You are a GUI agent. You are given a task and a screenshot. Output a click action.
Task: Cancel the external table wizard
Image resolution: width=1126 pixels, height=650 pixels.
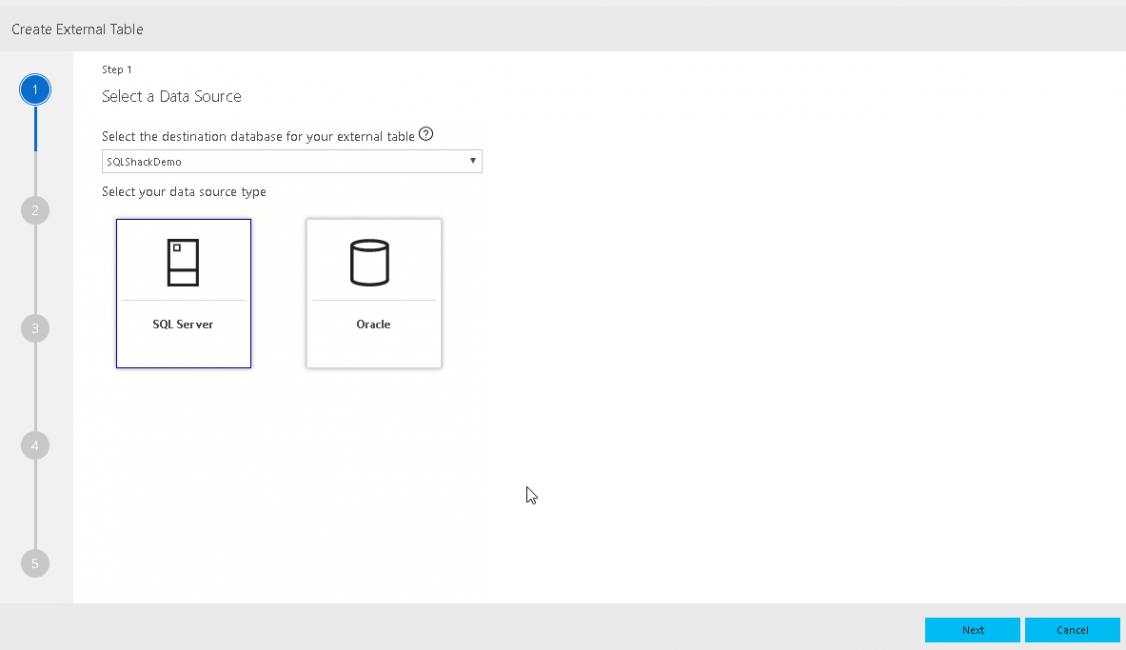[1072, 630]
